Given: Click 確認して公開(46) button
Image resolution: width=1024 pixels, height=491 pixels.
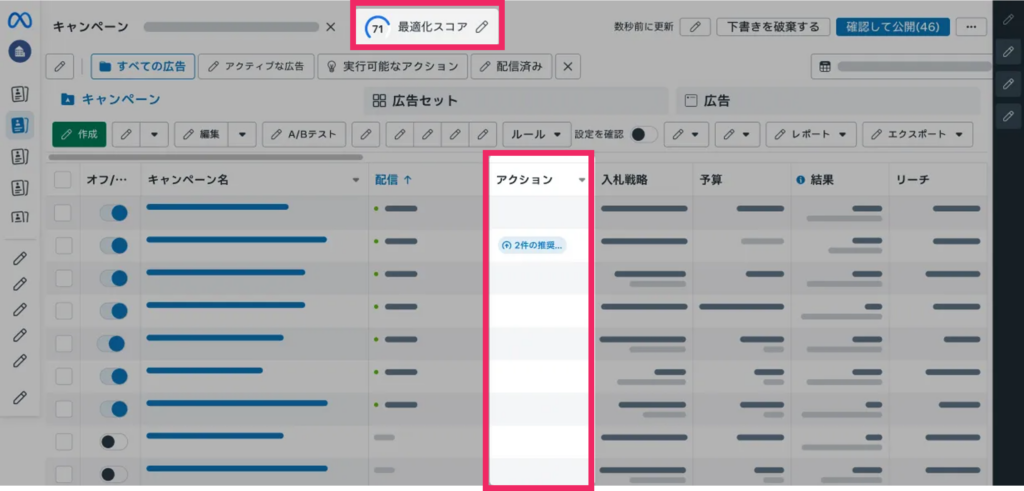Looking at the screenshot, I should [893, 27].
